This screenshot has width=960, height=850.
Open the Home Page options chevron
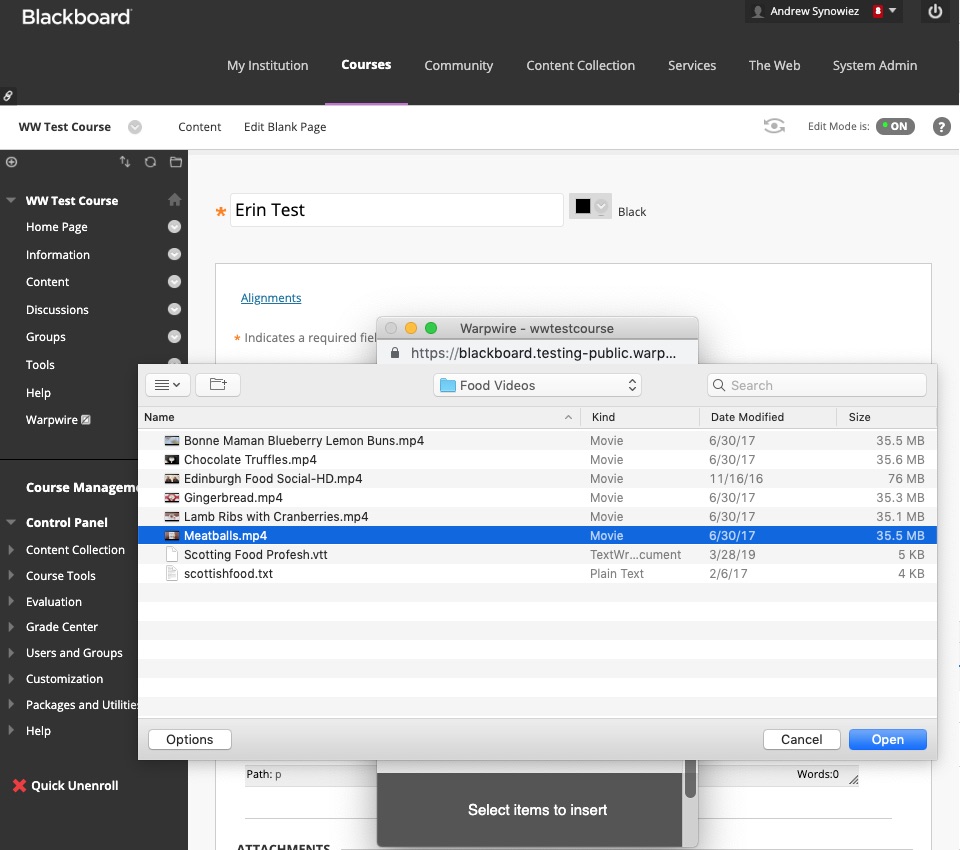[174, 227]
